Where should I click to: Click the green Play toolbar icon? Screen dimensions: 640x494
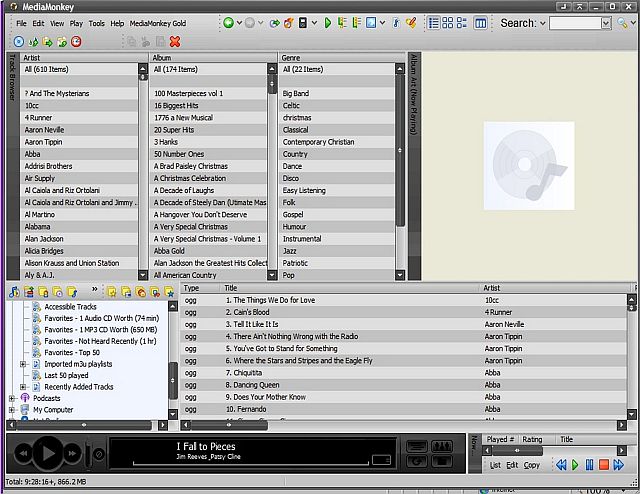pos(327,23)
